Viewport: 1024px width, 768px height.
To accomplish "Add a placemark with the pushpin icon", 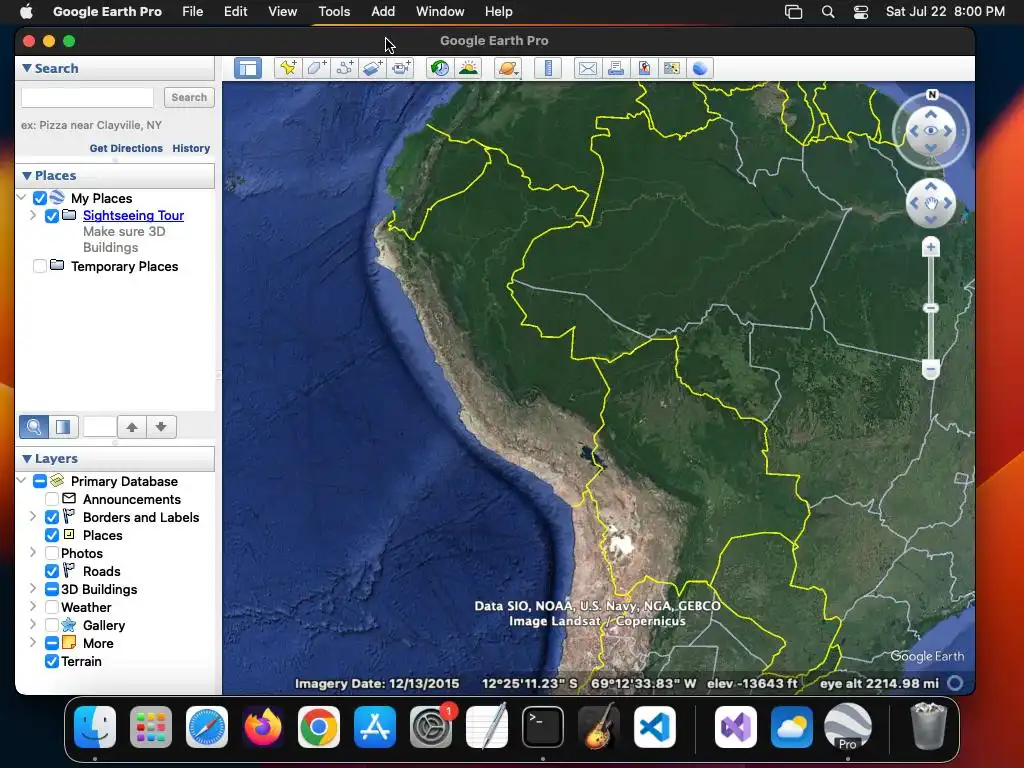I will (287, 68).
